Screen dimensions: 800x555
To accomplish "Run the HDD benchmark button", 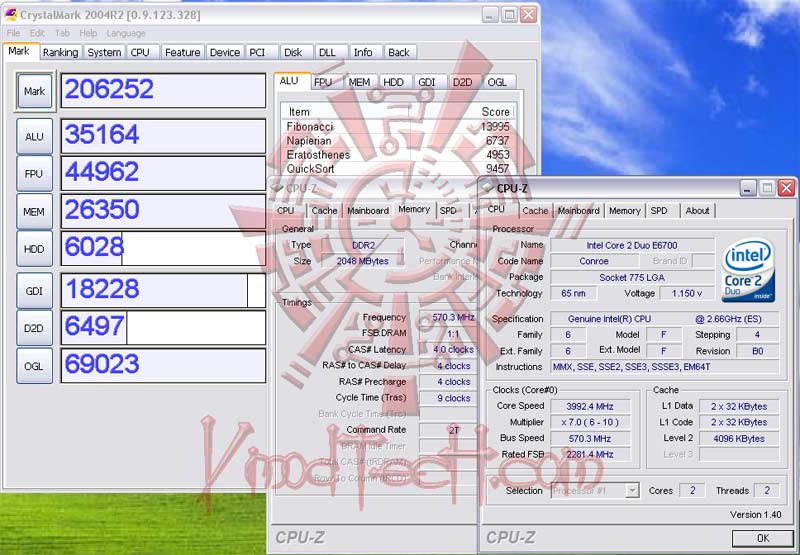I will (x=34, y=249).
